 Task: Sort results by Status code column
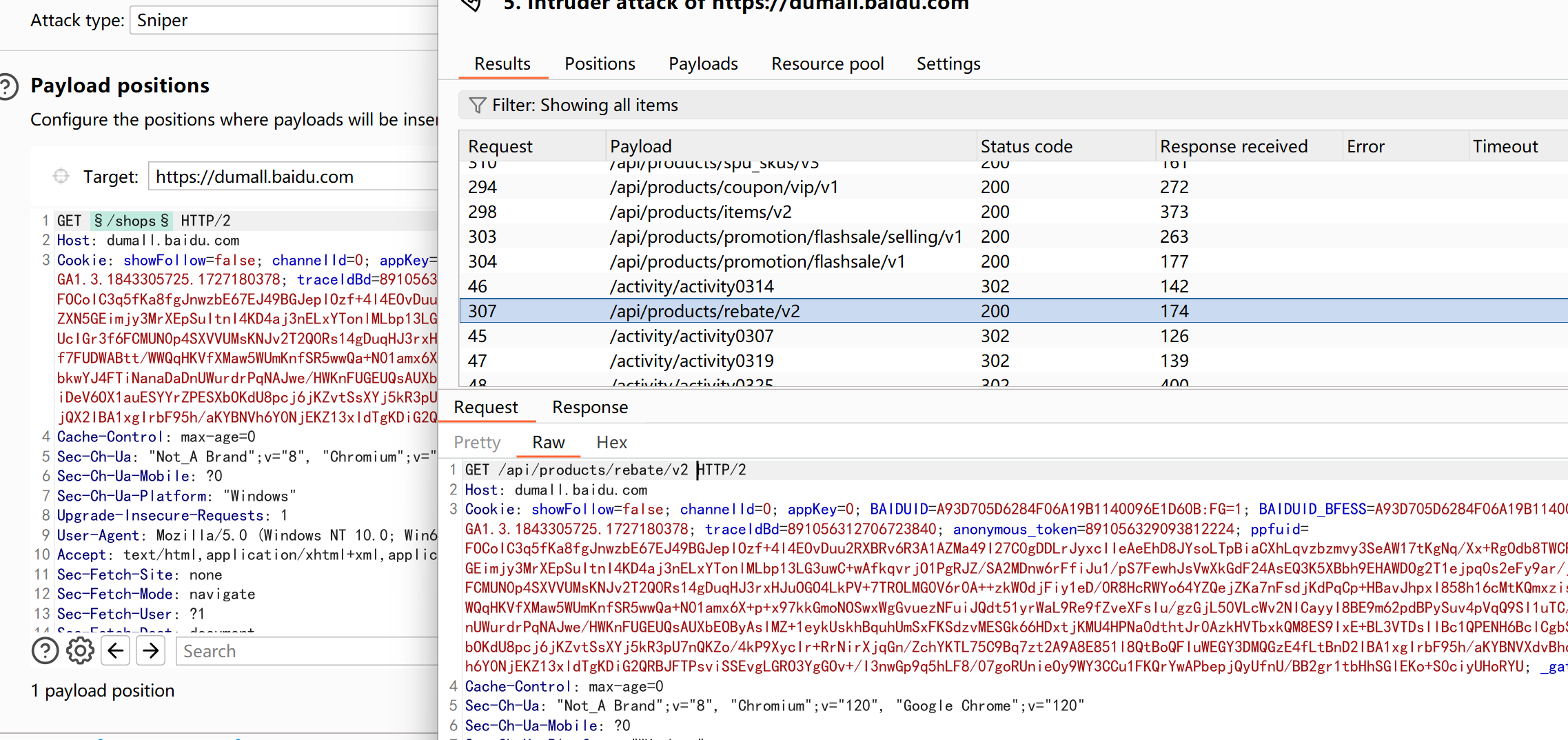[x=1026, y=146]
